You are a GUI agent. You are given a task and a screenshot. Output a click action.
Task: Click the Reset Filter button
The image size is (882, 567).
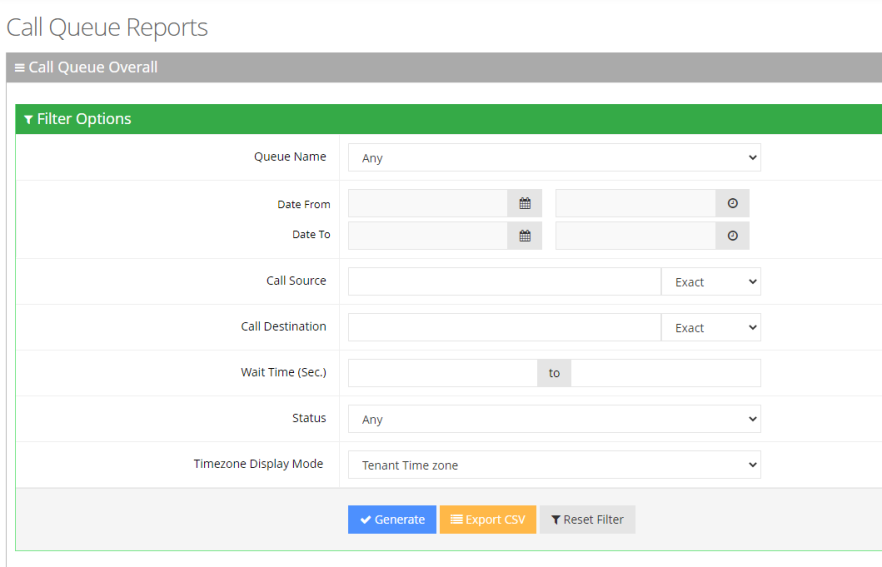(x=587, y=520)
